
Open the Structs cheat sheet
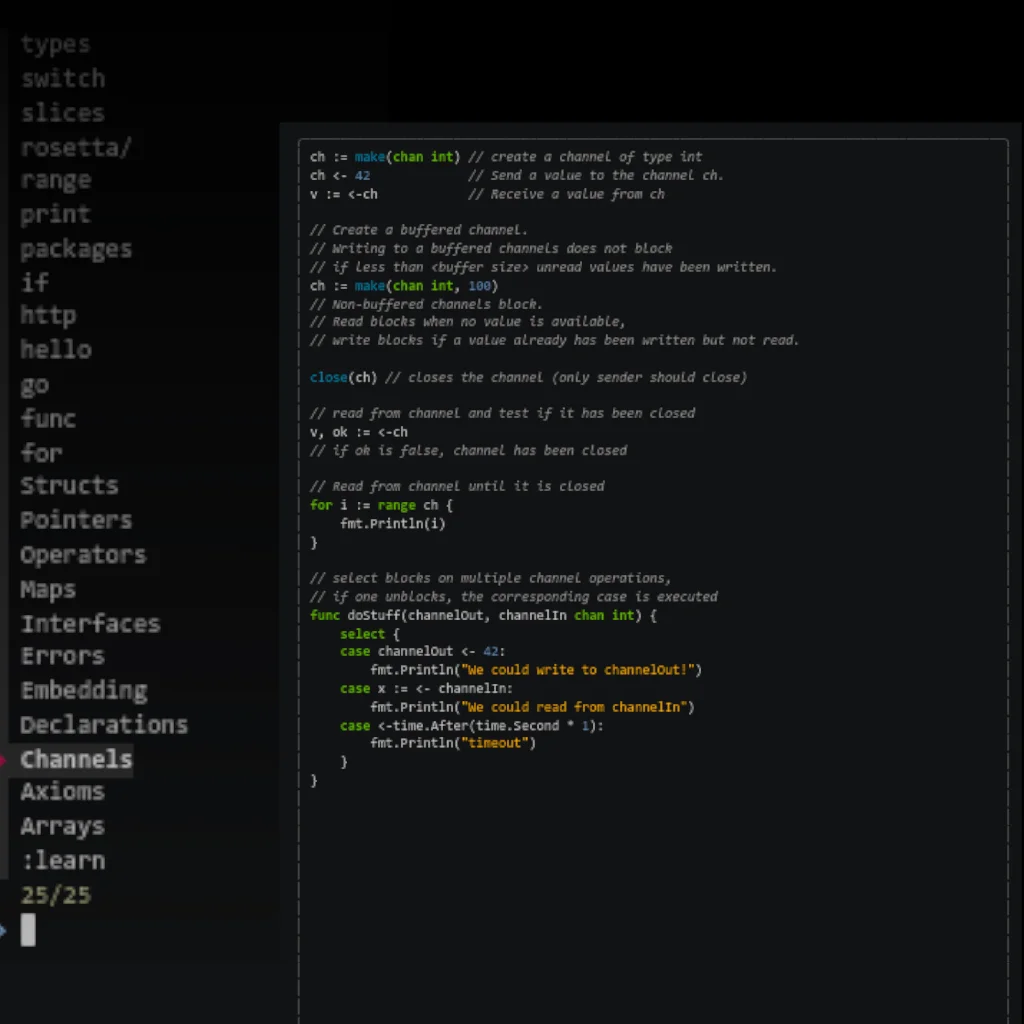(69, 486)
